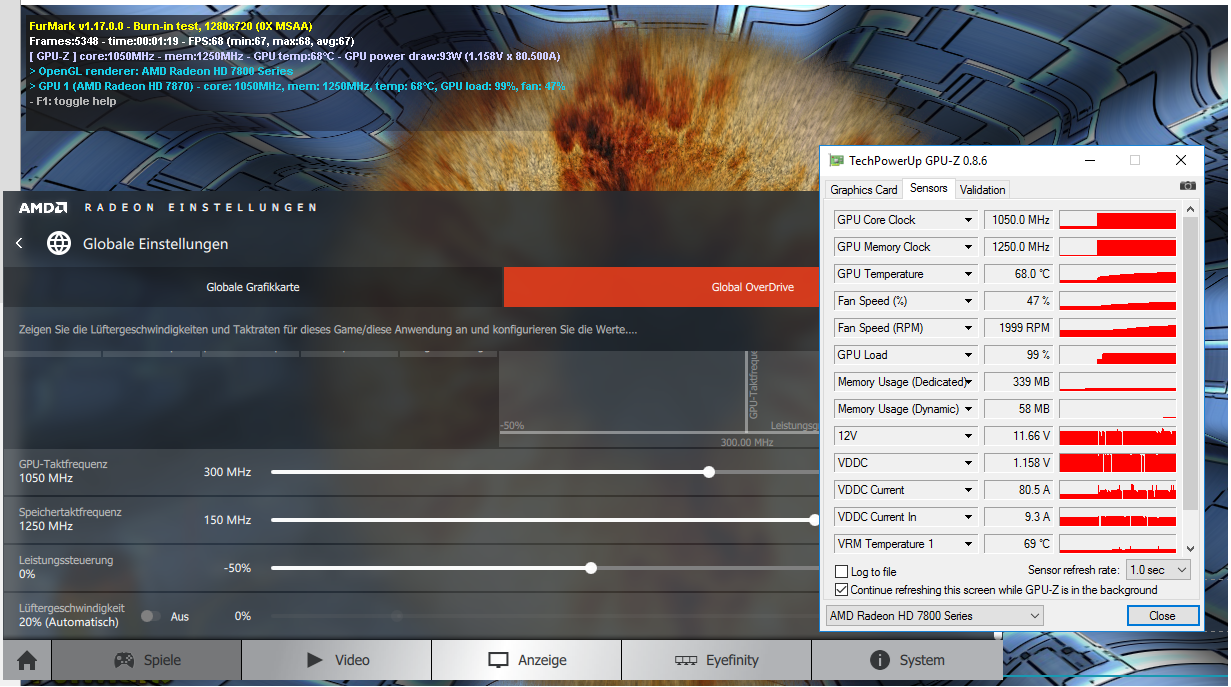Open VDDC Current sensor dropdown

pyautogui.click(x=968, y=490)
